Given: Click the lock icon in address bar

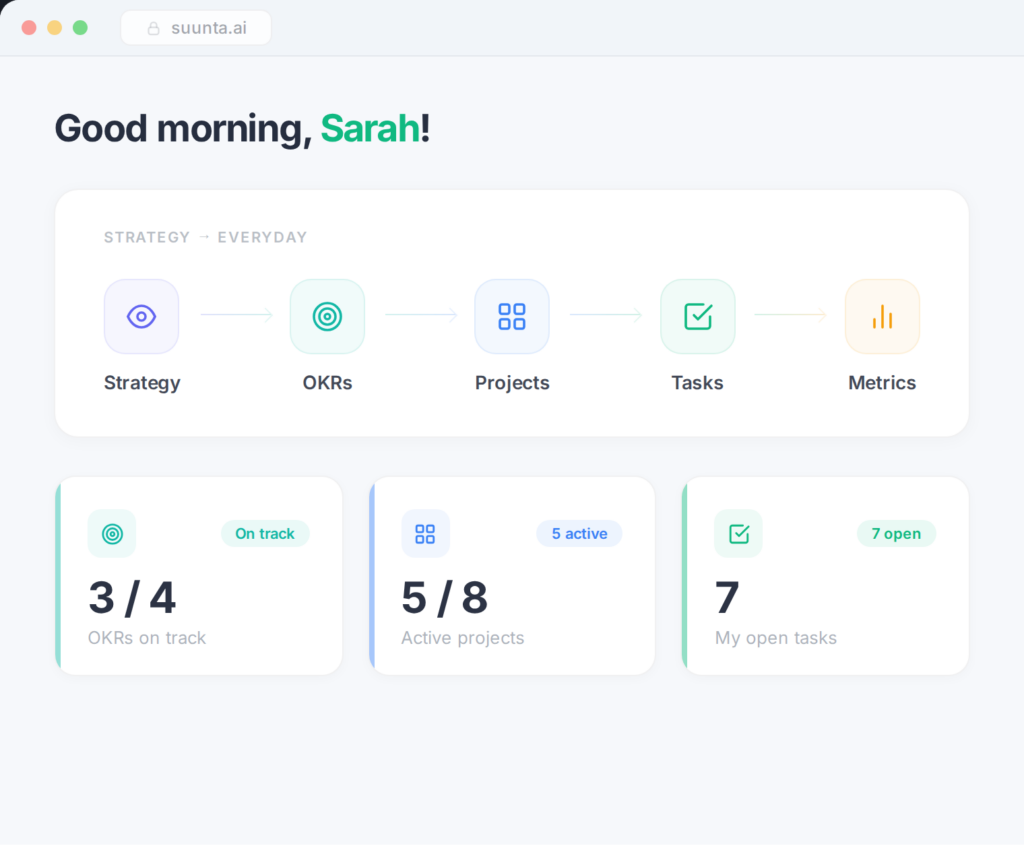Looking at the screenshot, I should coord(154,29).
